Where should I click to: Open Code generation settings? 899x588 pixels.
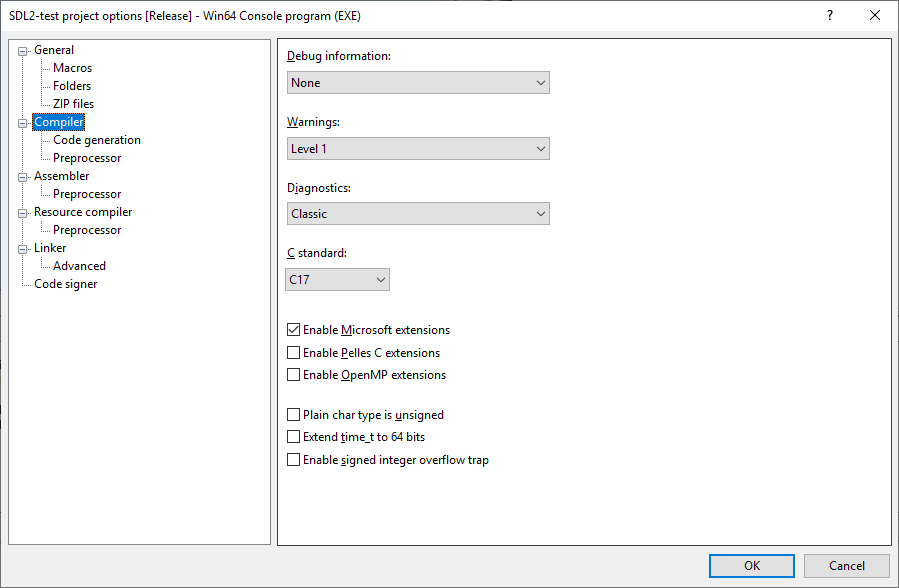pos(97,140)
